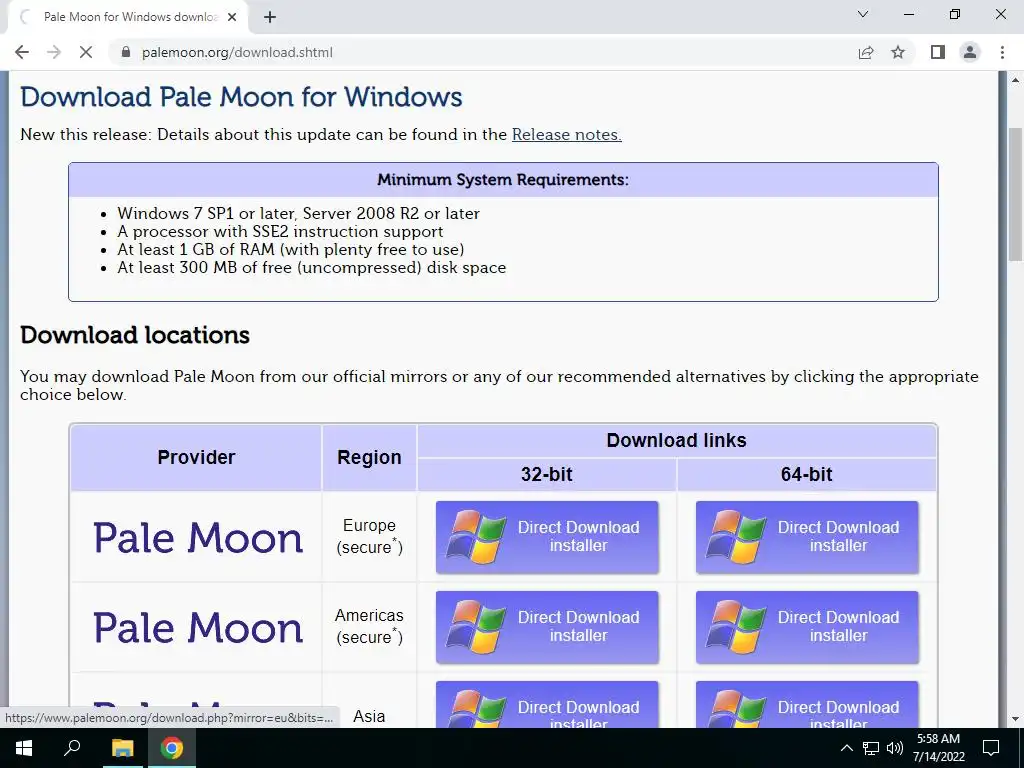Download Europe 64-bit installer

(x=807, y=537)
